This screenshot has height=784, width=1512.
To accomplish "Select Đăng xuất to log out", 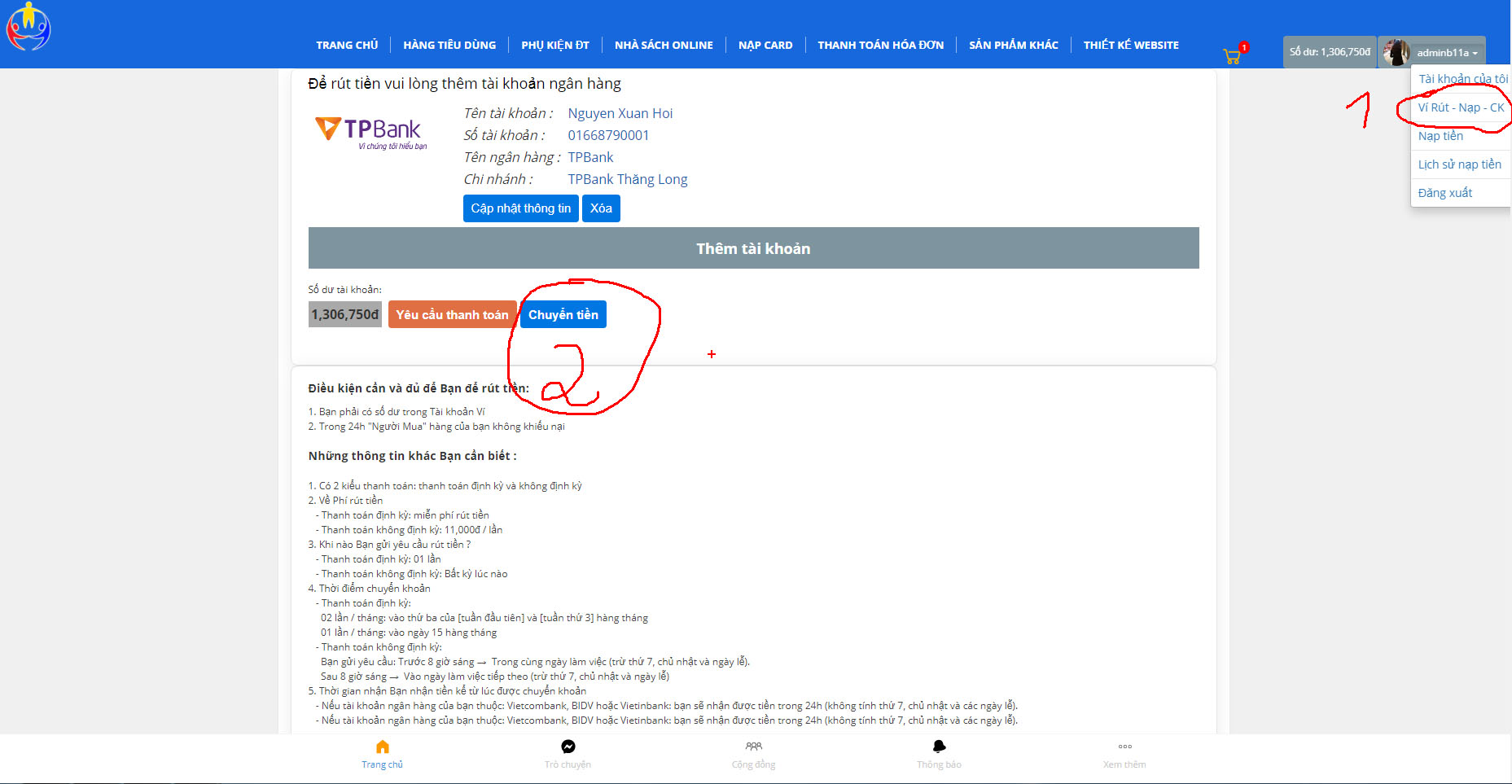I will [x=1444, y=193].
